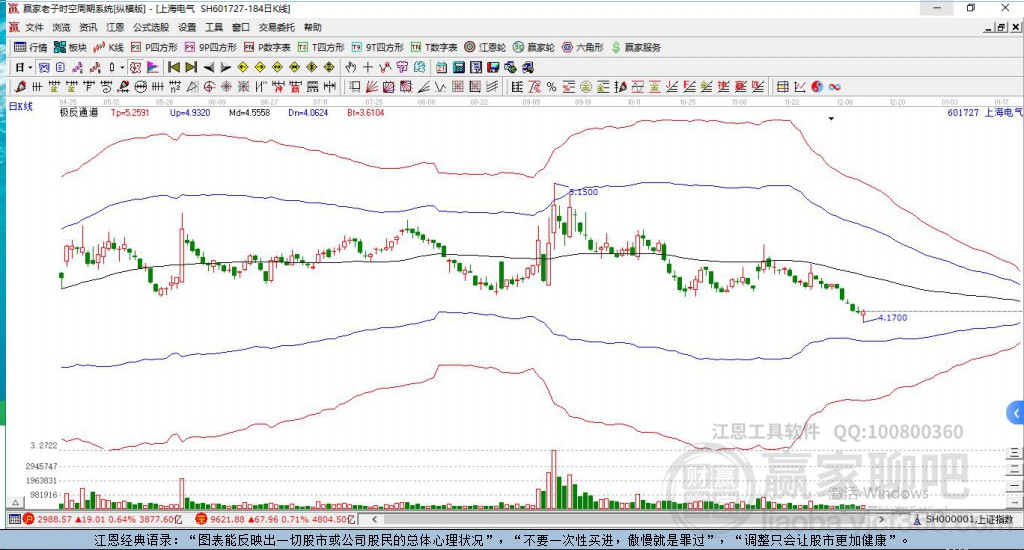1024x550 pixels.
Task: Click the red floppy save icon
Action: (493, 67)
